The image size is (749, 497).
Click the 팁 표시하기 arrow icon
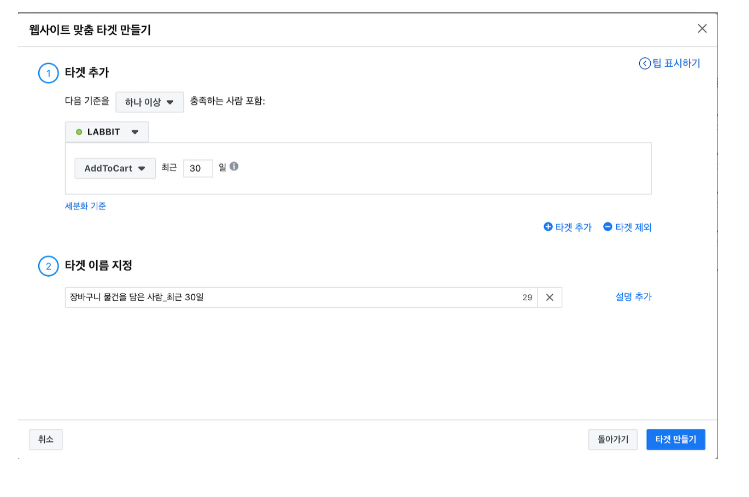(645, 63)
